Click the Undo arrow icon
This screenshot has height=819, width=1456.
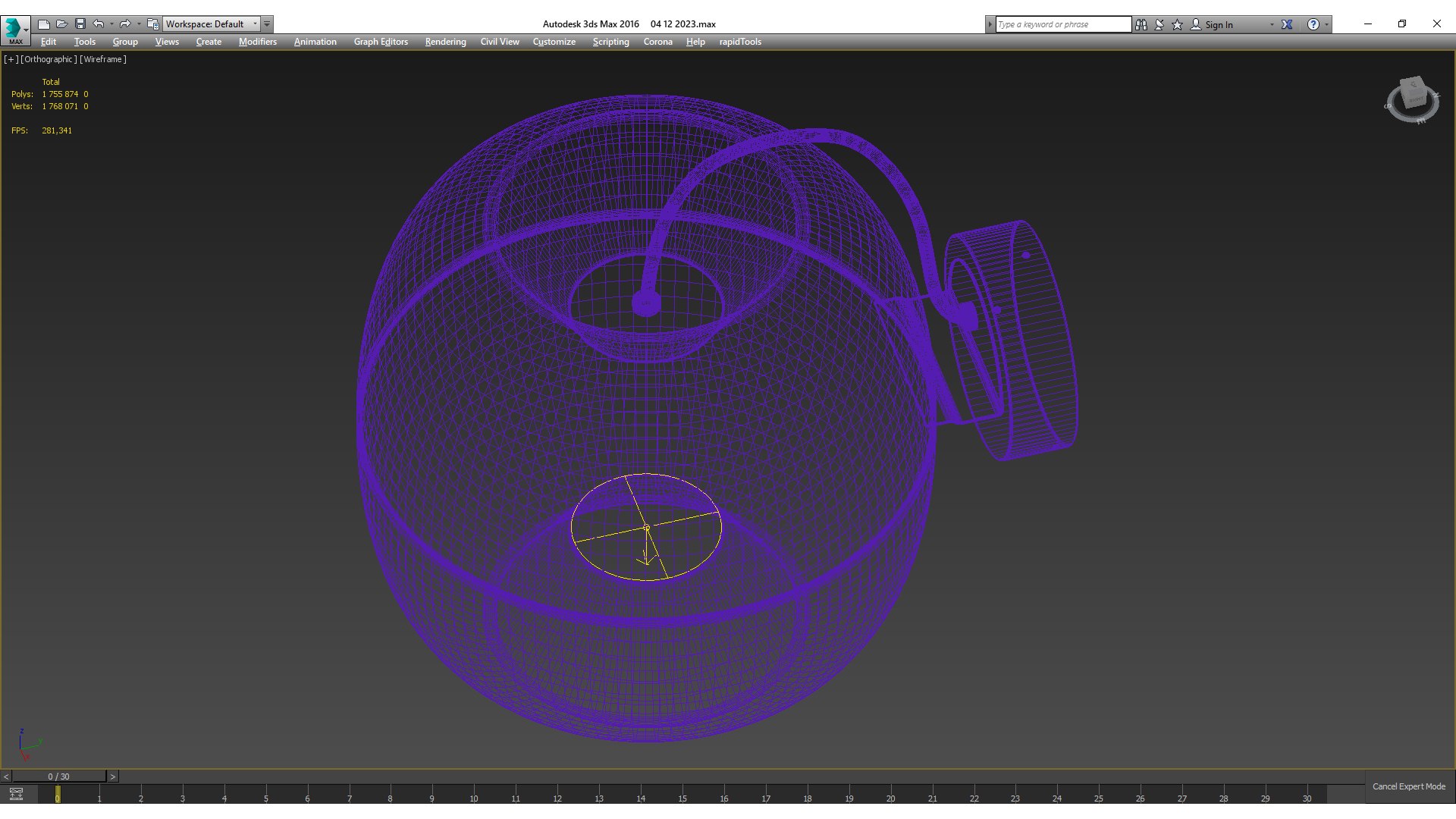pyautogui.click(x=99, y=24)
